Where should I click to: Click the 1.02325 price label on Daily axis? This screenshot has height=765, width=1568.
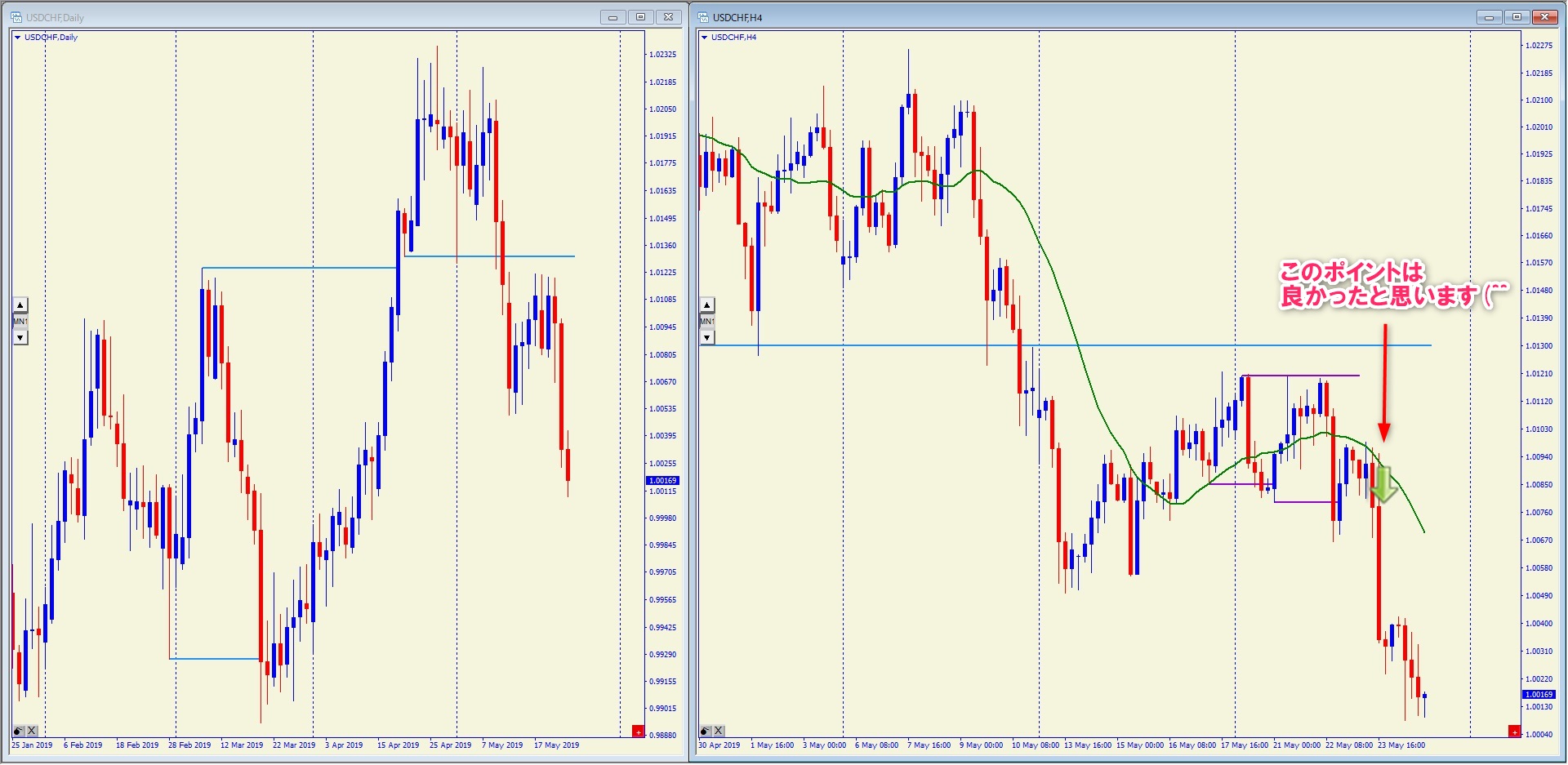coord(662,55)
